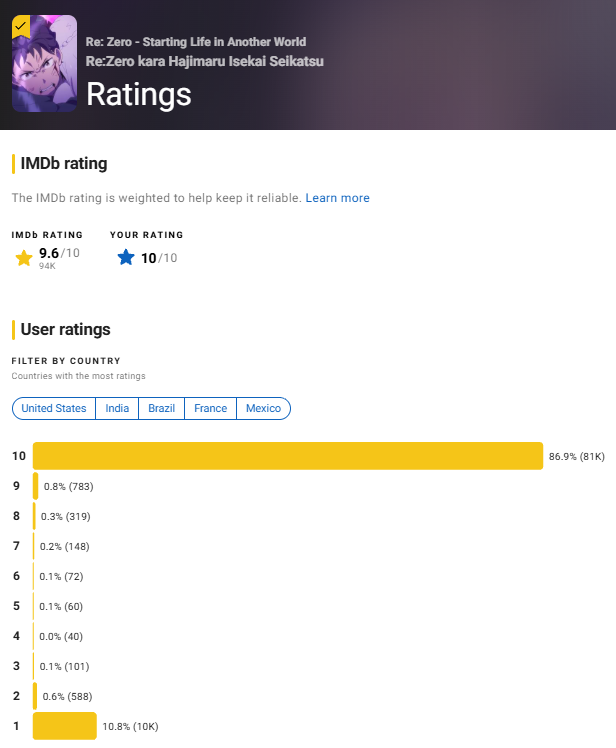Click the yellow IMDb rating star
Image resolution: width=616 pixels, height=748 pixels.
pyautogui.click(x=24, y=258)
